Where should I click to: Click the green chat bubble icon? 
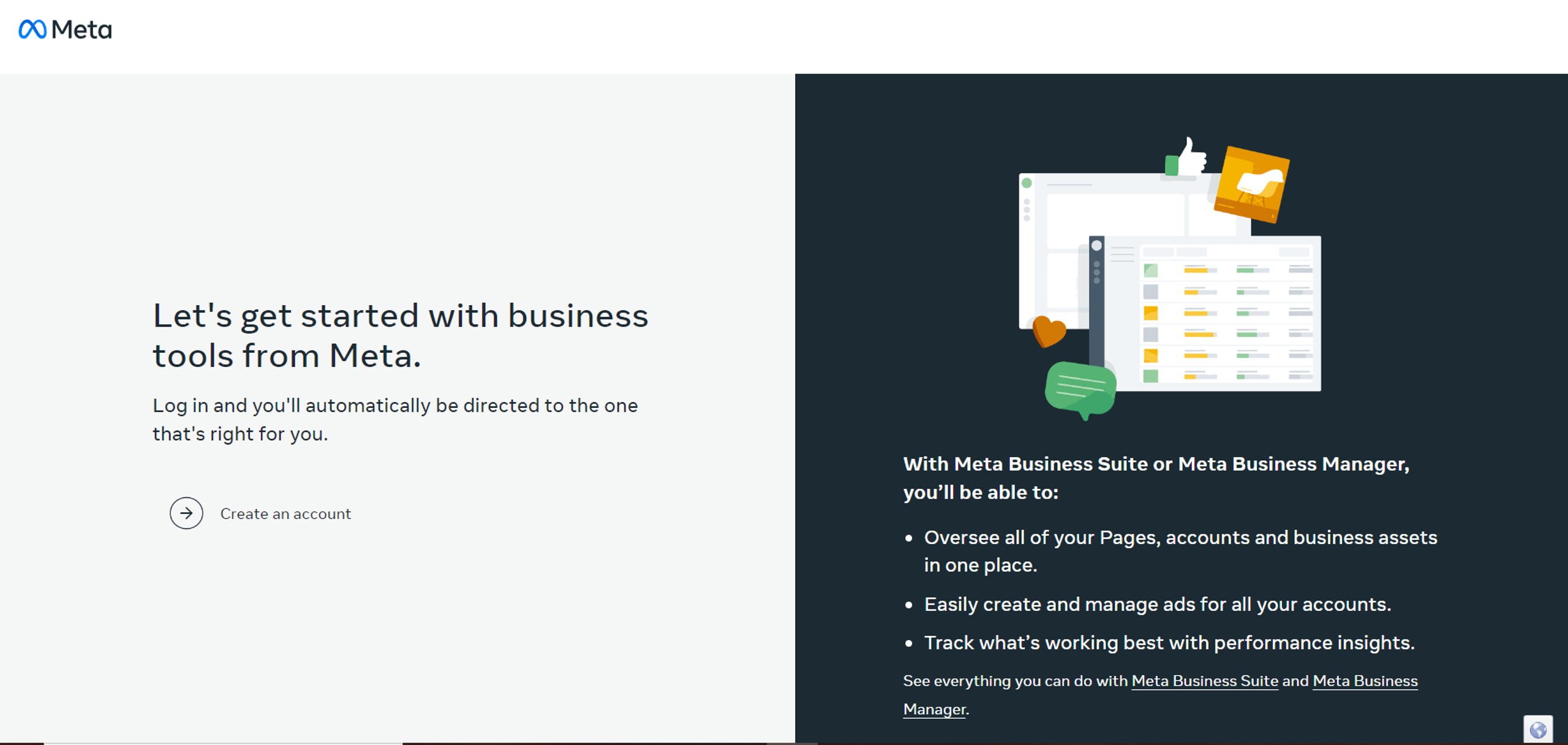point(1081,390)
